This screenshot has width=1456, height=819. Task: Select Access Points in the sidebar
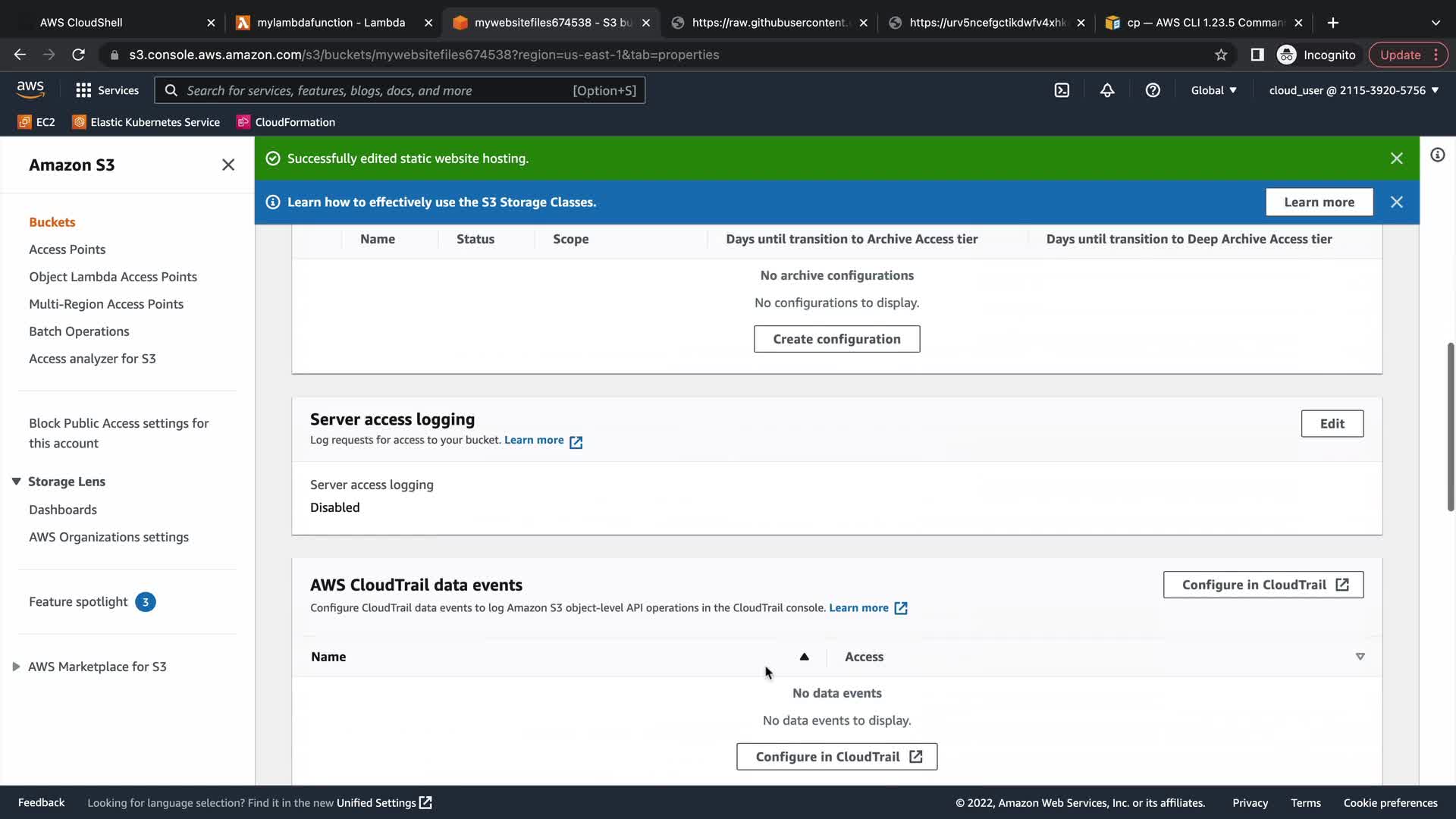pyautogui.click(x=67, y=249)
